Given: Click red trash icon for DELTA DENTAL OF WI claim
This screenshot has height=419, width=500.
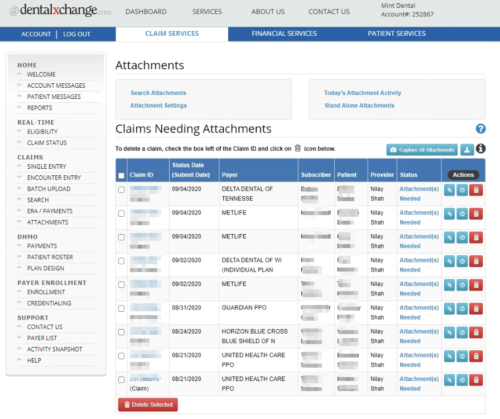Looking at the screenshot, I should click(476, 261).
